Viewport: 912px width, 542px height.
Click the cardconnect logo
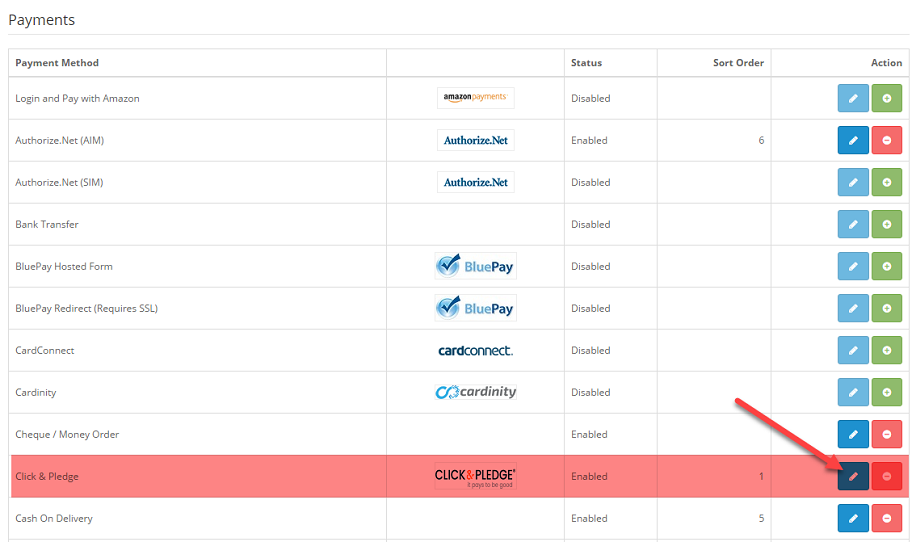[475, 350]
